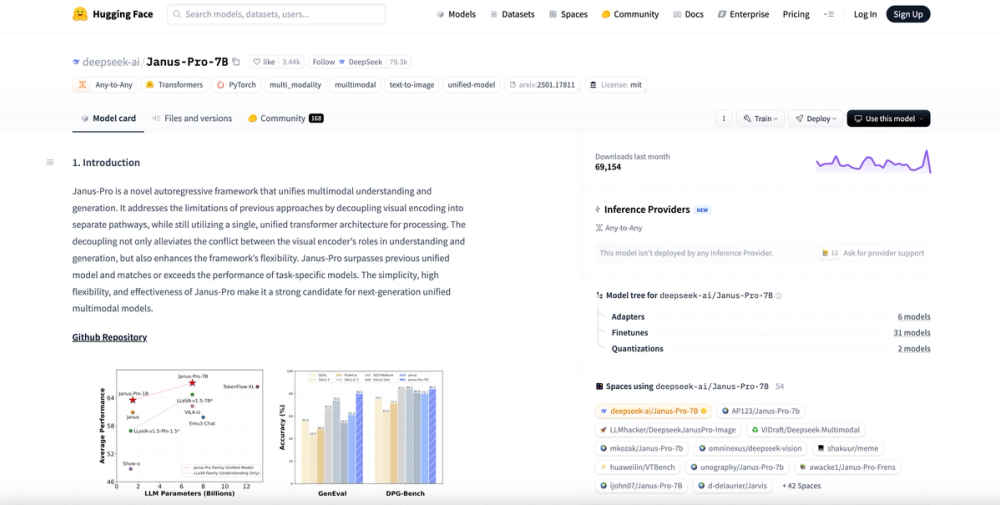Click the NEW badge beside Inference Providers
The height and width of the screenshot is (505, 1000).
pyautogui.click(x=702, y=210)
